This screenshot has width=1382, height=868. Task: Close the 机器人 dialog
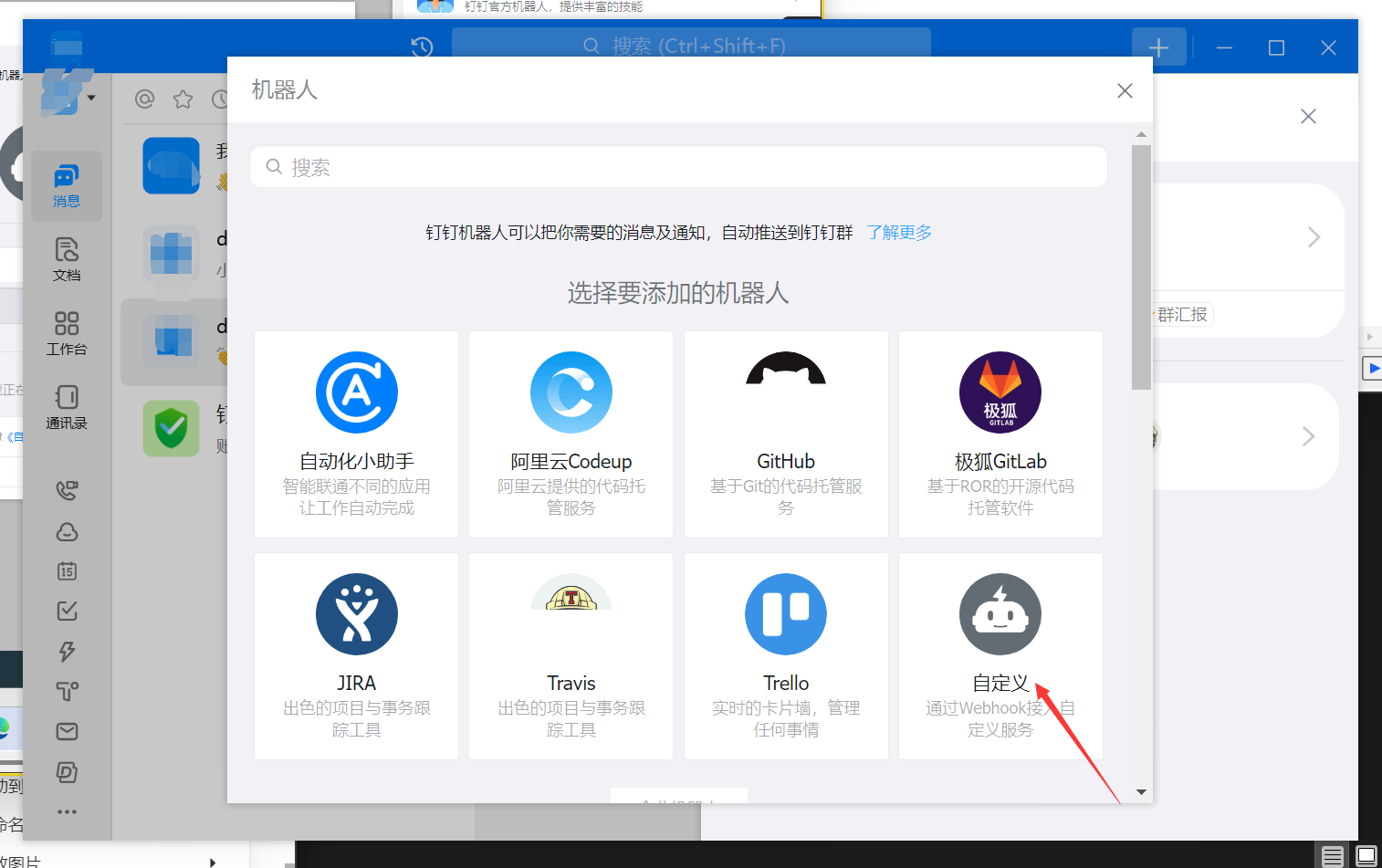tap(1125, 90)
